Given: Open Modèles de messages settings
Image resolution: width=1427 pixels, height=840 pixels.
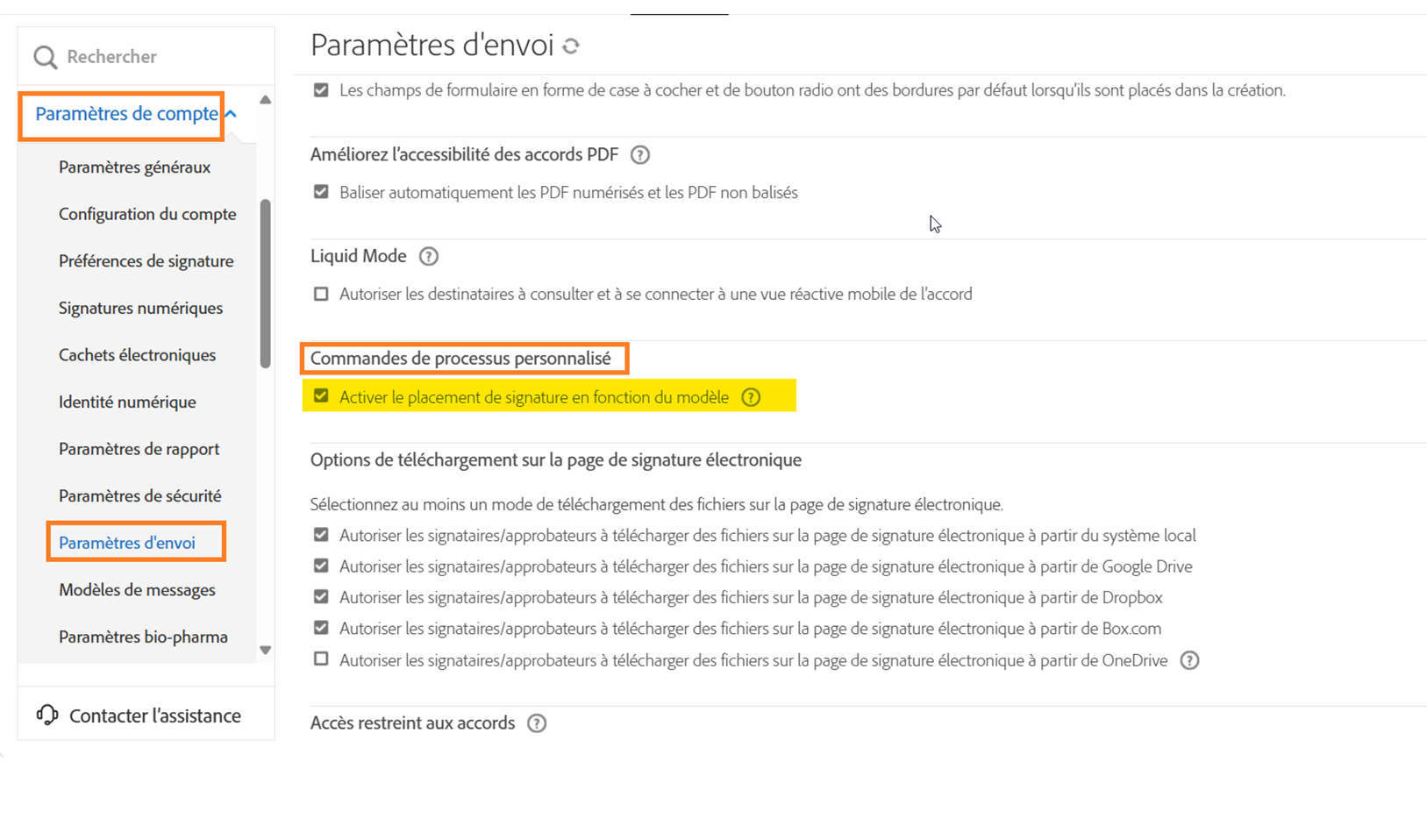Looking at the screenshot, I should pos(137,590).
